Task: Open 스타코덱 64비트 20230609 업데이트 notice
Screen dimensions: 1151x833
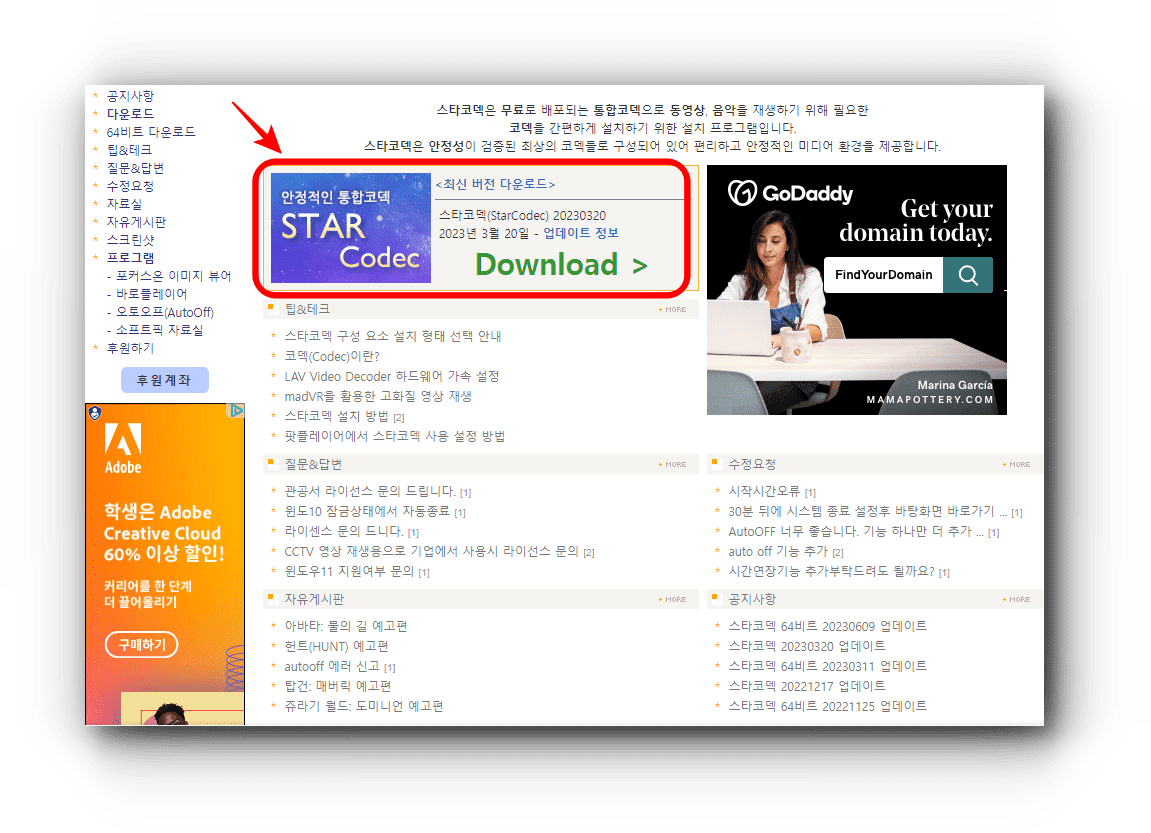Action: (x=827, y=627)
